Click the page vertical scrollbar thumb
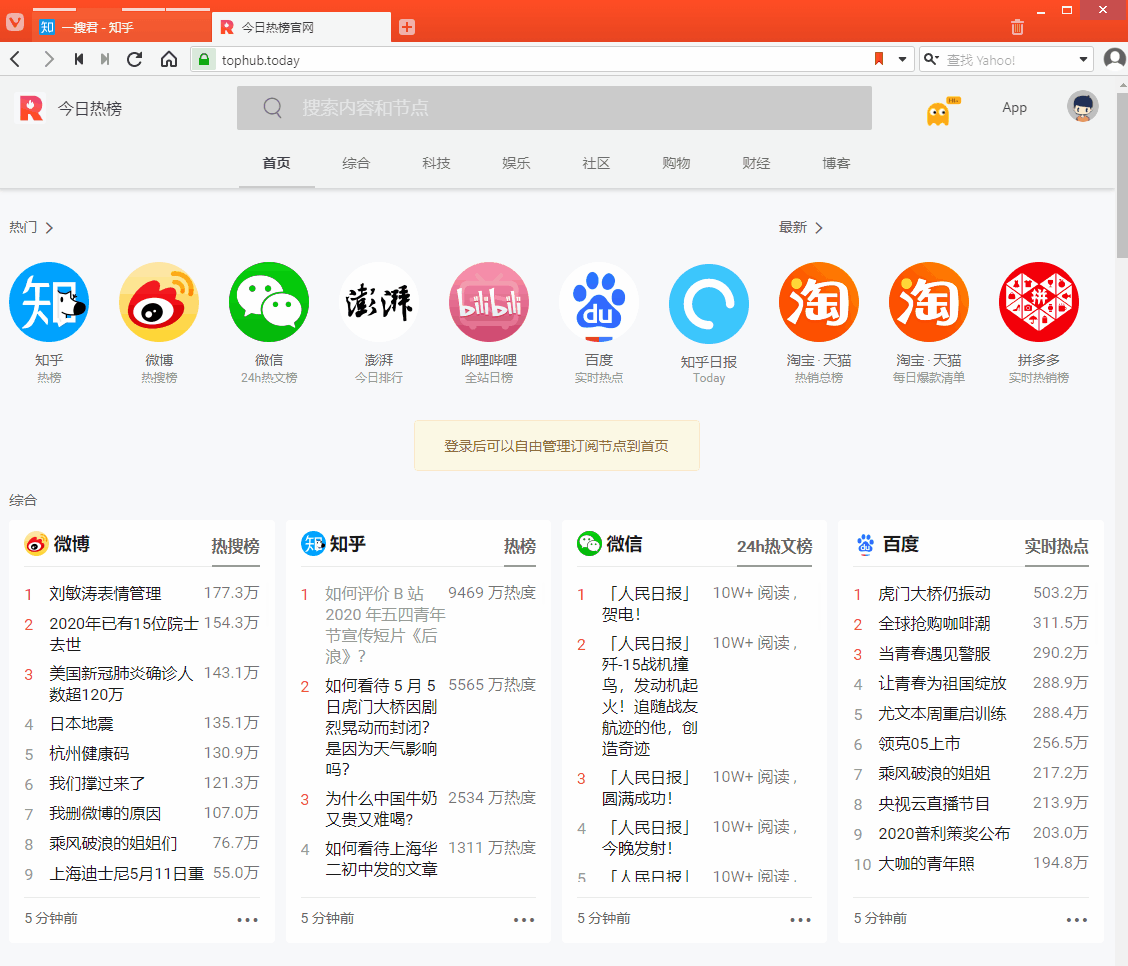 1122,175
